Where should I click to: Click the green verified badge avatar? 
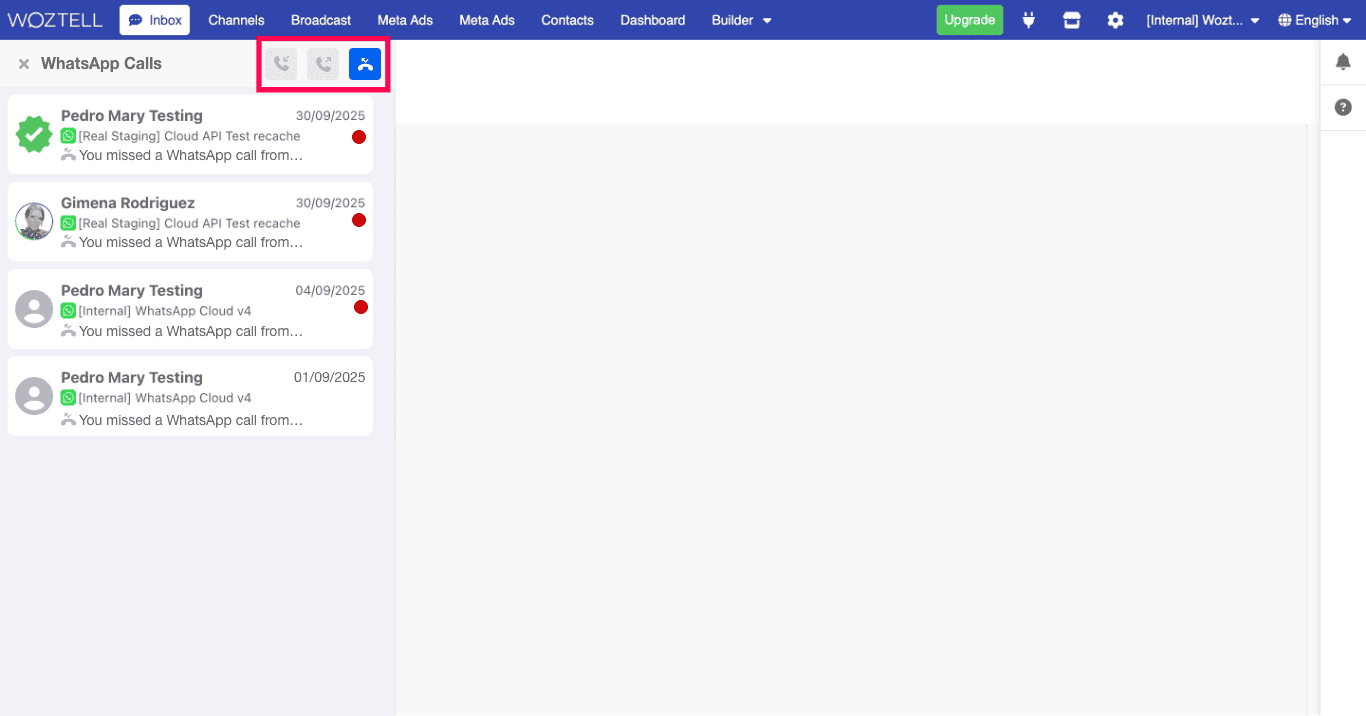(x=34, y=134)
